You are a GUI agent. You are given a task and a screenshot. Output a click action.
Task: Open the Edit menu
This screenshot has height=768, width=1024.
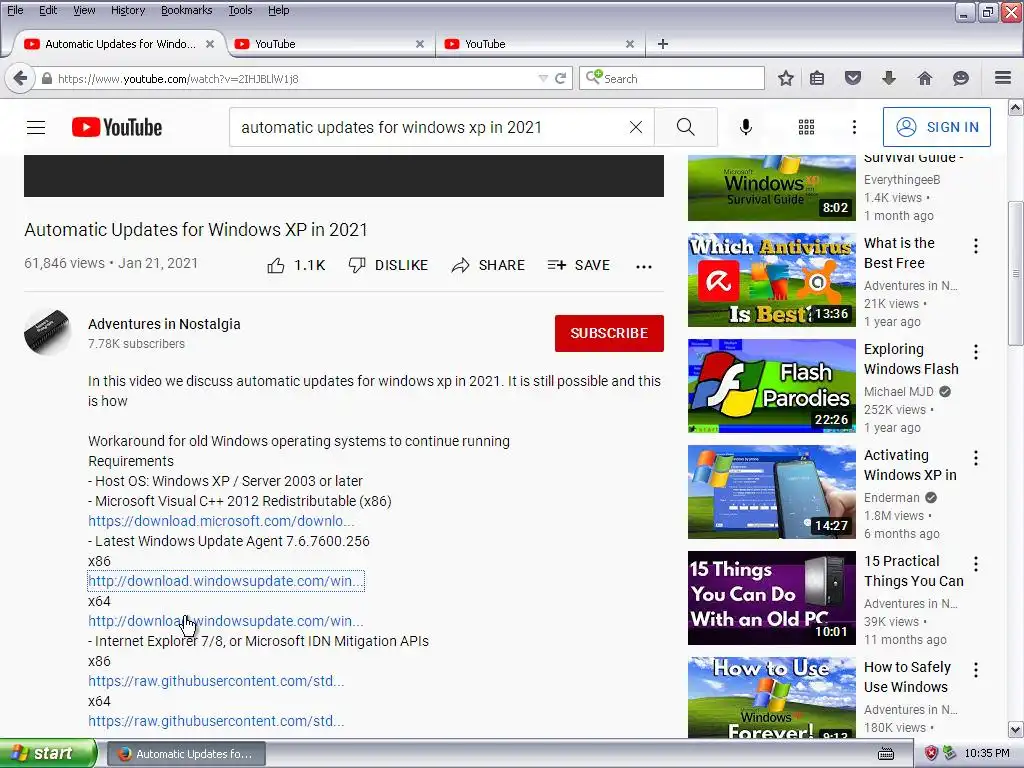pos(48,10)
